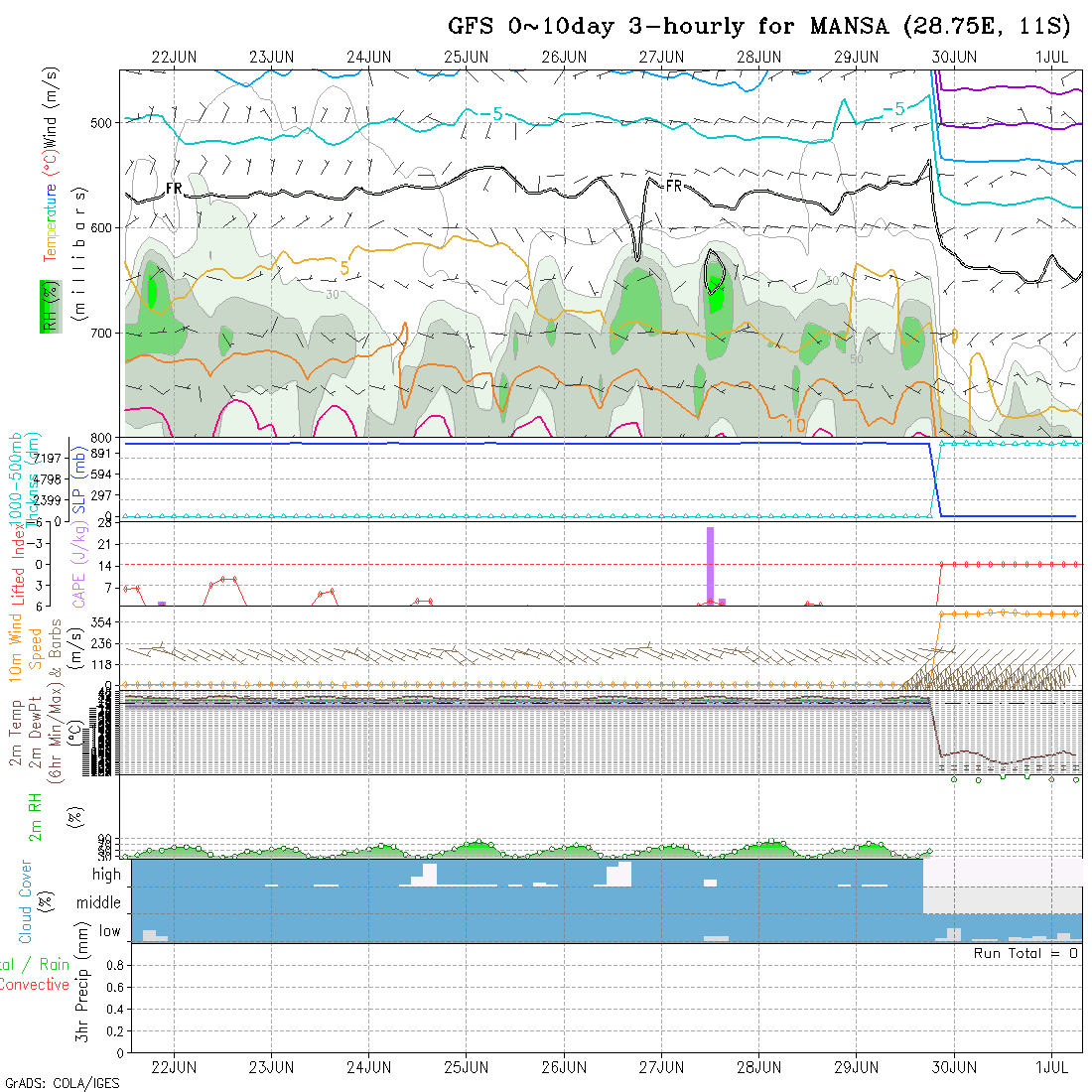1092x1092 pixels.
Task: Click the FR freezing-level label near 27JUN
Action: coord(674,186)
